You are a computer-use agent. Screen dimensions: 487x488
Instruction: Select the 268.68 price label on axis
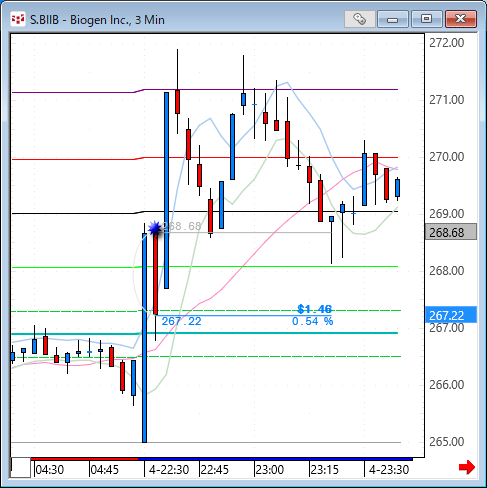(451, 232)
